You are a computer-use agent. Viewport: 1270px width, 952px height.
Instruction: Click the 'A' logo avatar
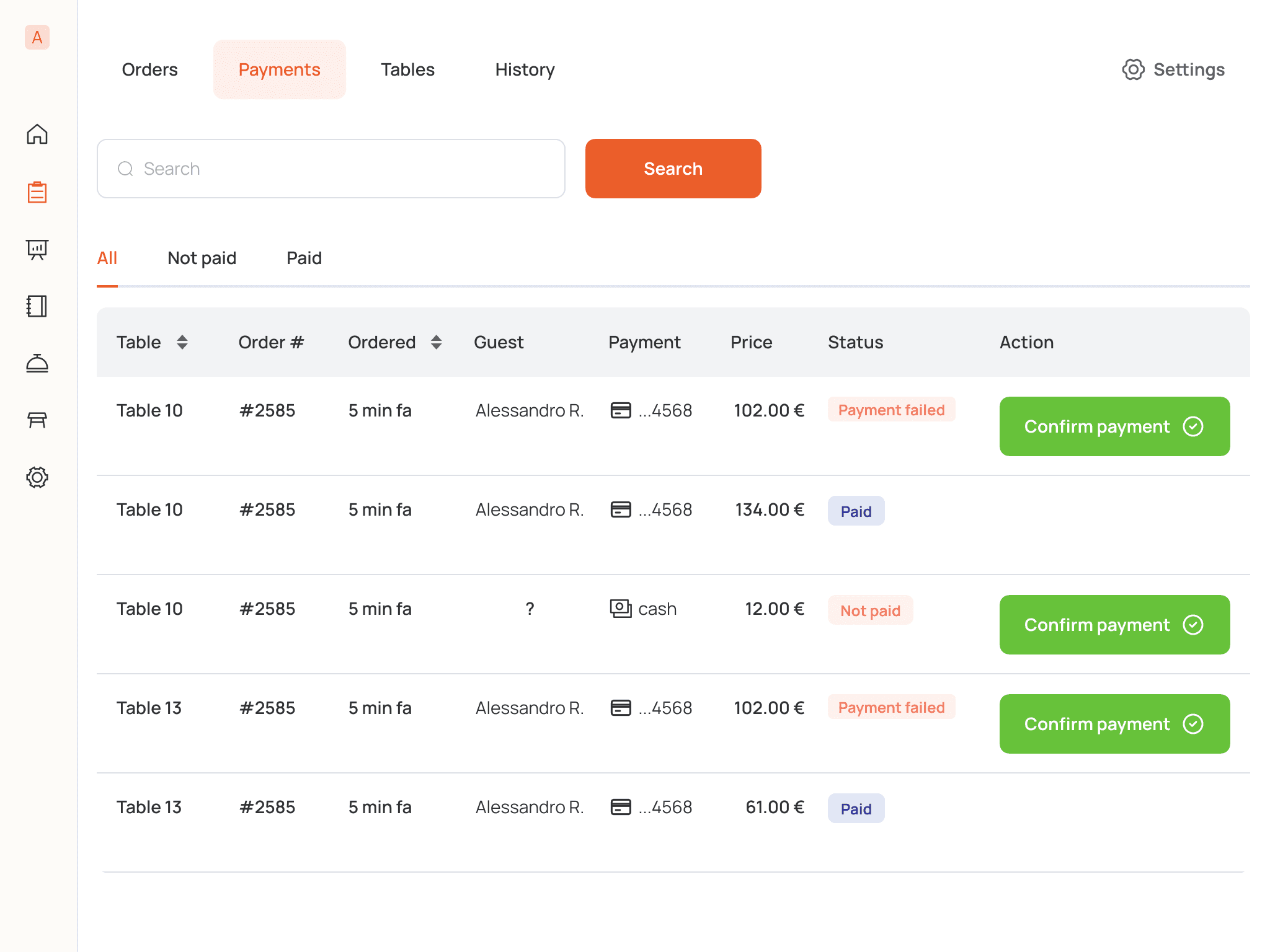tap(37, 37)
